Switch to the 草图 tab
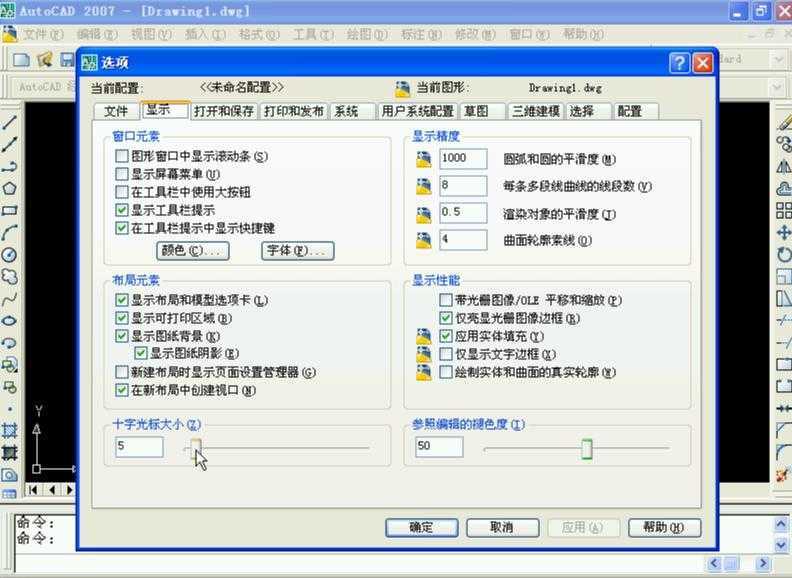This screenshot has width=792, height=578. click(483, 111)
